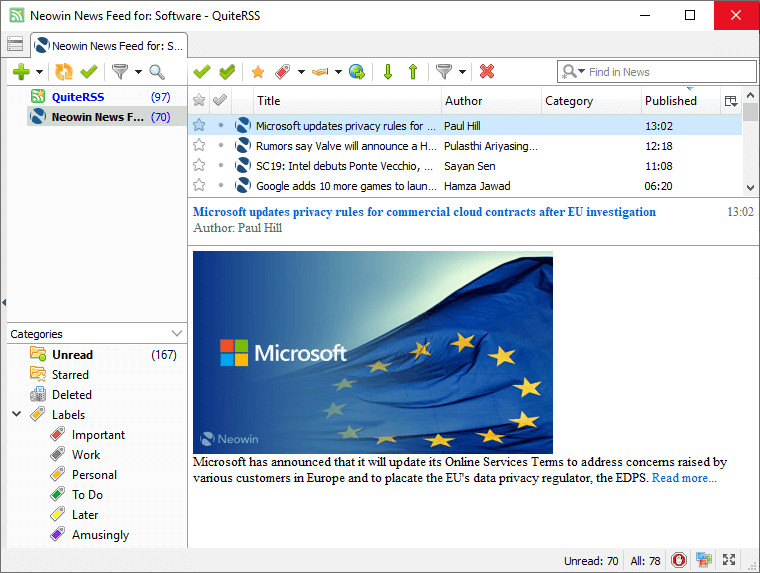Click the Read more link
760x573 pixels.
pyautogui.click(x=684, y=478)
